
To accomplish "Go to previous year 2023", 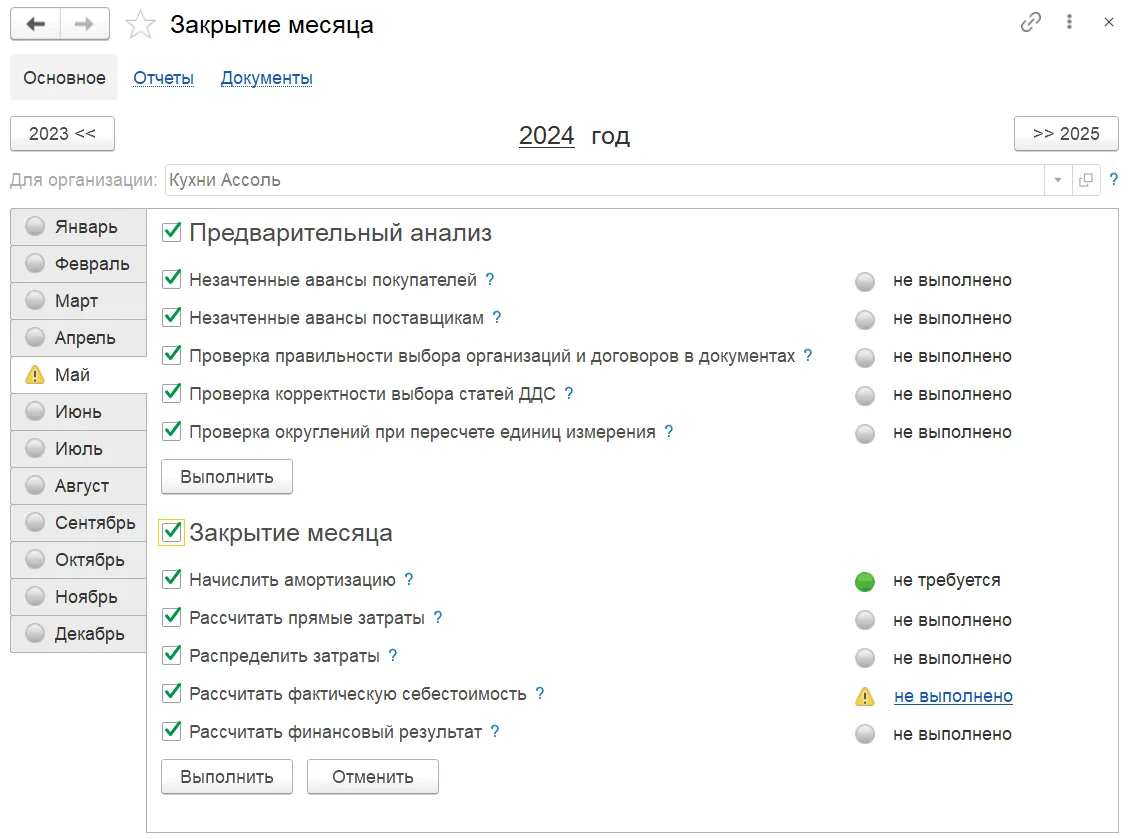I will coord(62,133).
